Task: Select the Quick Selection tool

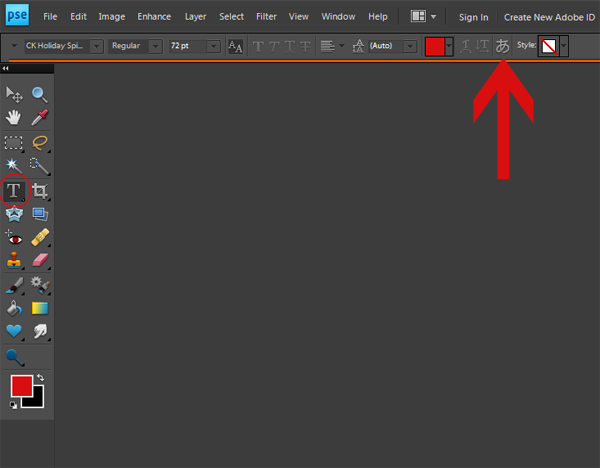Action: [40, 166]
